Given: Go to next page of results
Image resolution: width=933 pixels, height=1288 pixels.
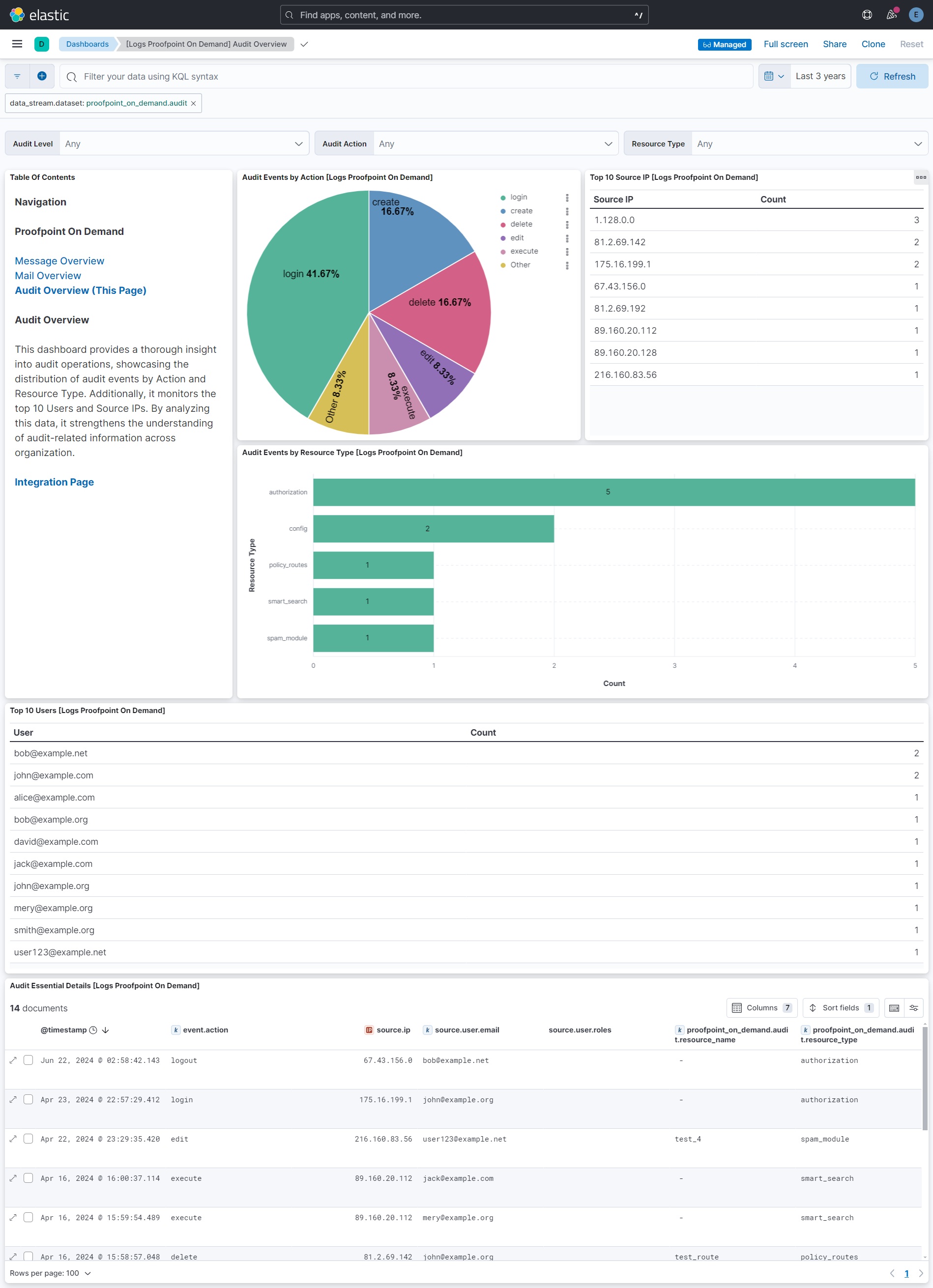Looking at the screenshot, I should 921,1273.
